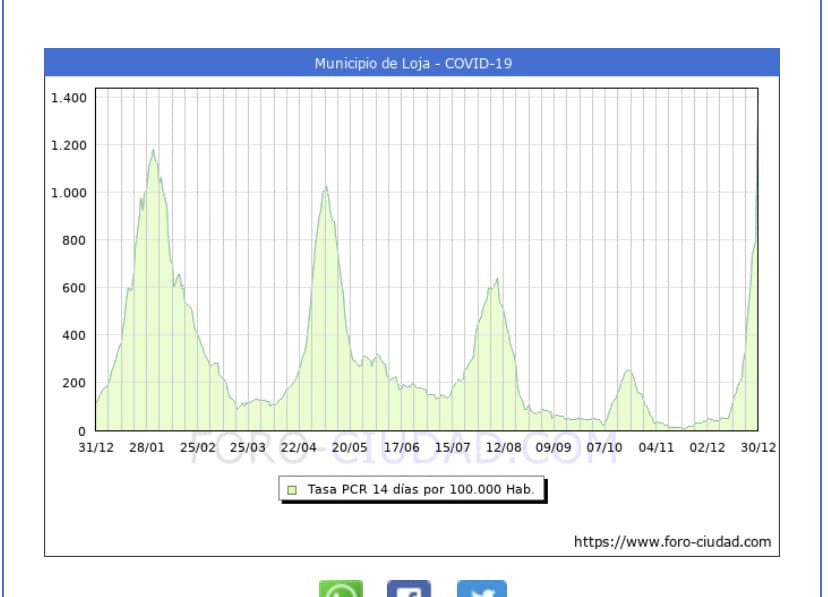Share on Twitter using the bird icon
828x597 pixels.
(482, 588)
